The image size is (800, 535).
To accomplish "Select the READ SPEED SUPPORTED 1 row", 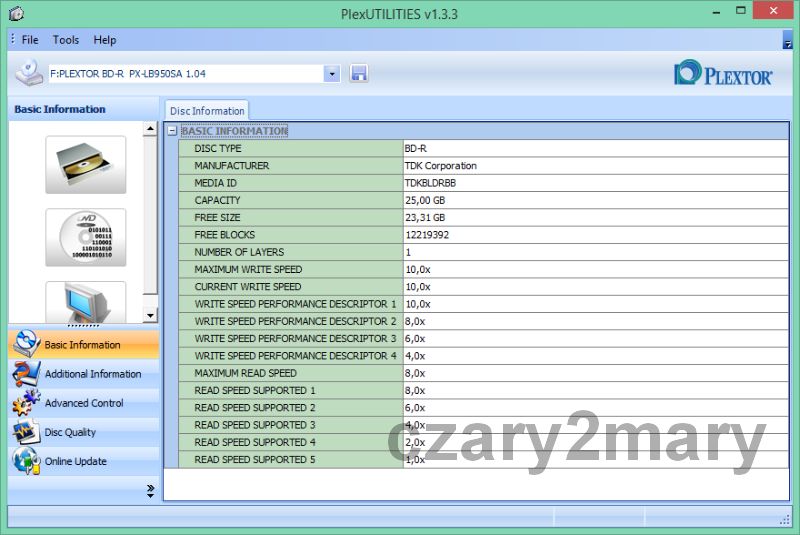I will [x=483, y=391].
